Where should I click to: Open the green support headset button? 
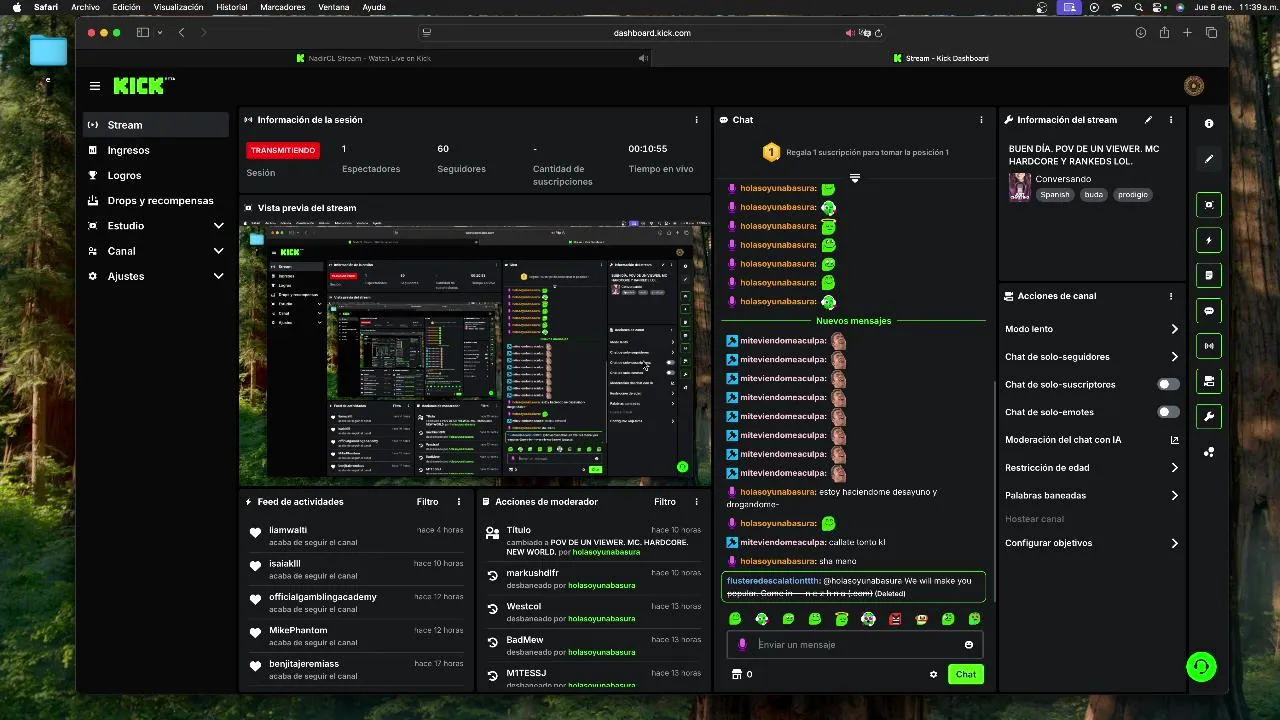(x=1201, y=666)
